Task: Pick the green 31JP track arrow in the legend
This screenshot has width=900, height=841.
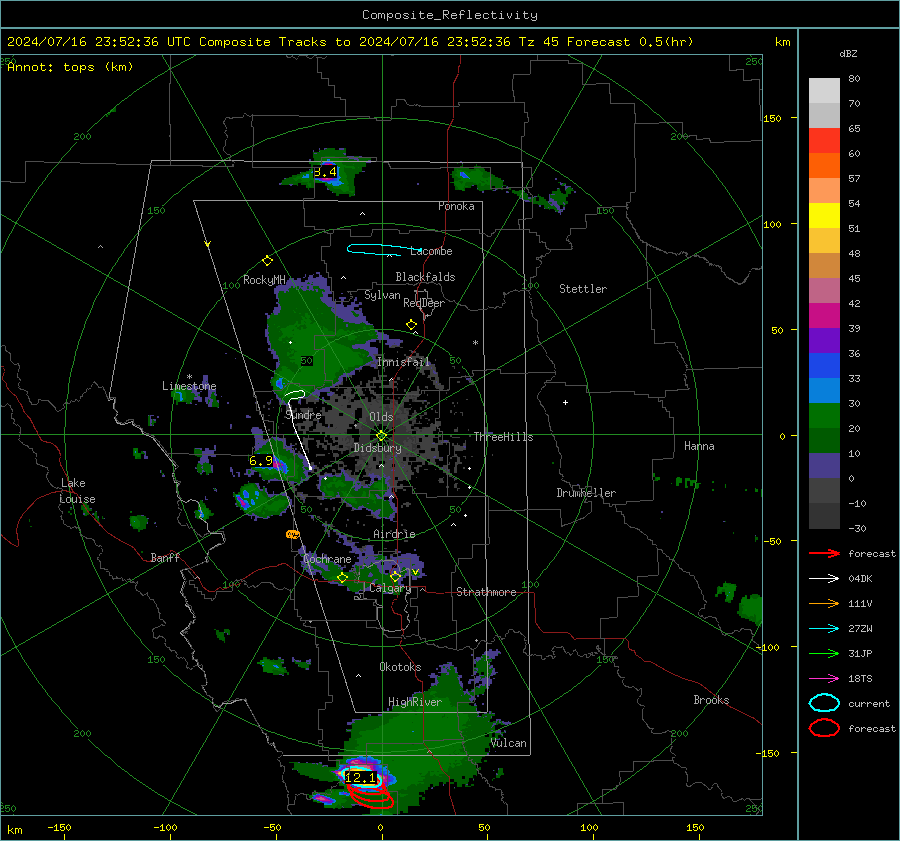Action: [x=824, y=653]
